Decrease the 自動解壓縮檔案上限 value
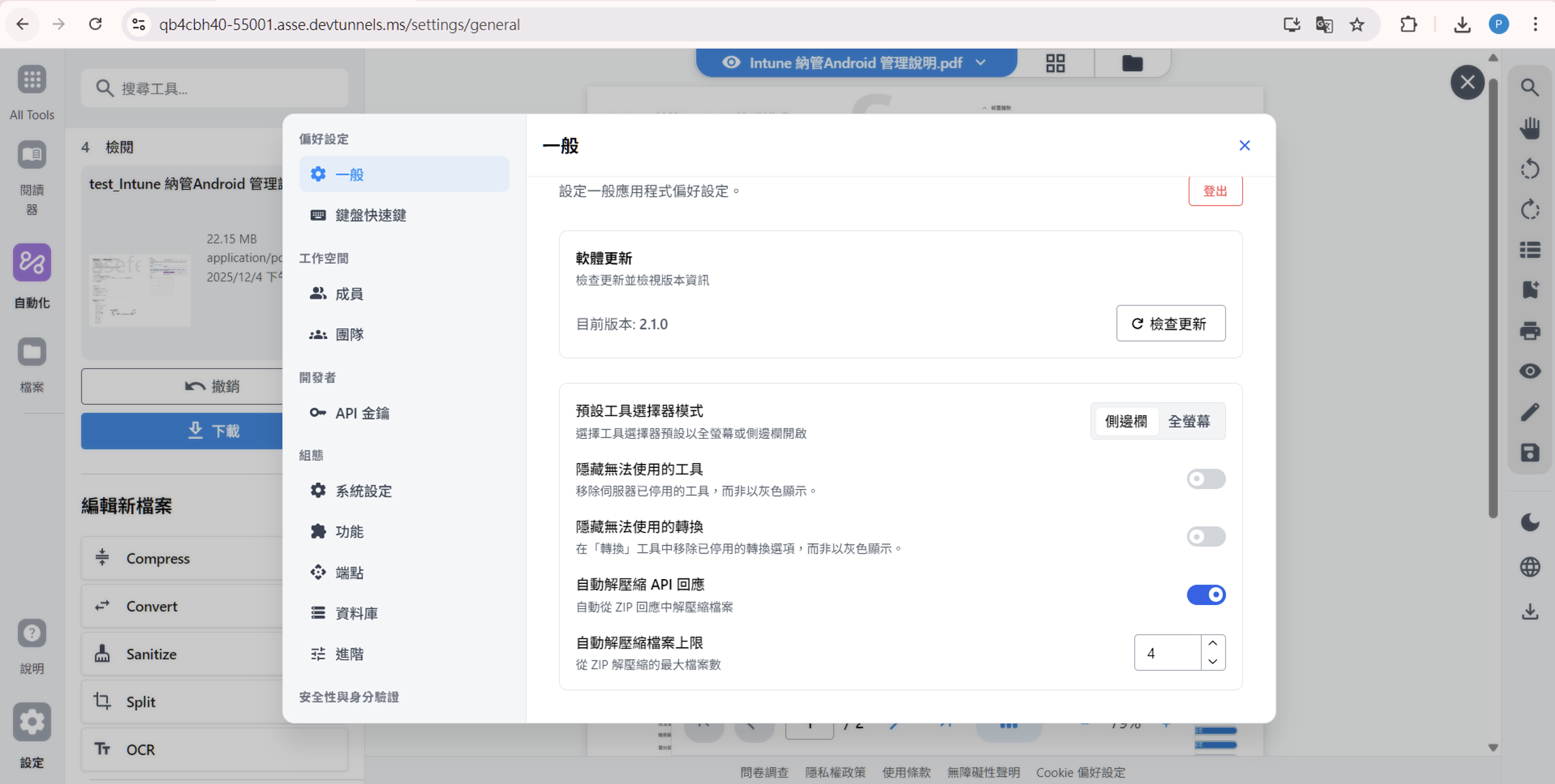Screen dimensions: 1555x784 pos(1212,661)
